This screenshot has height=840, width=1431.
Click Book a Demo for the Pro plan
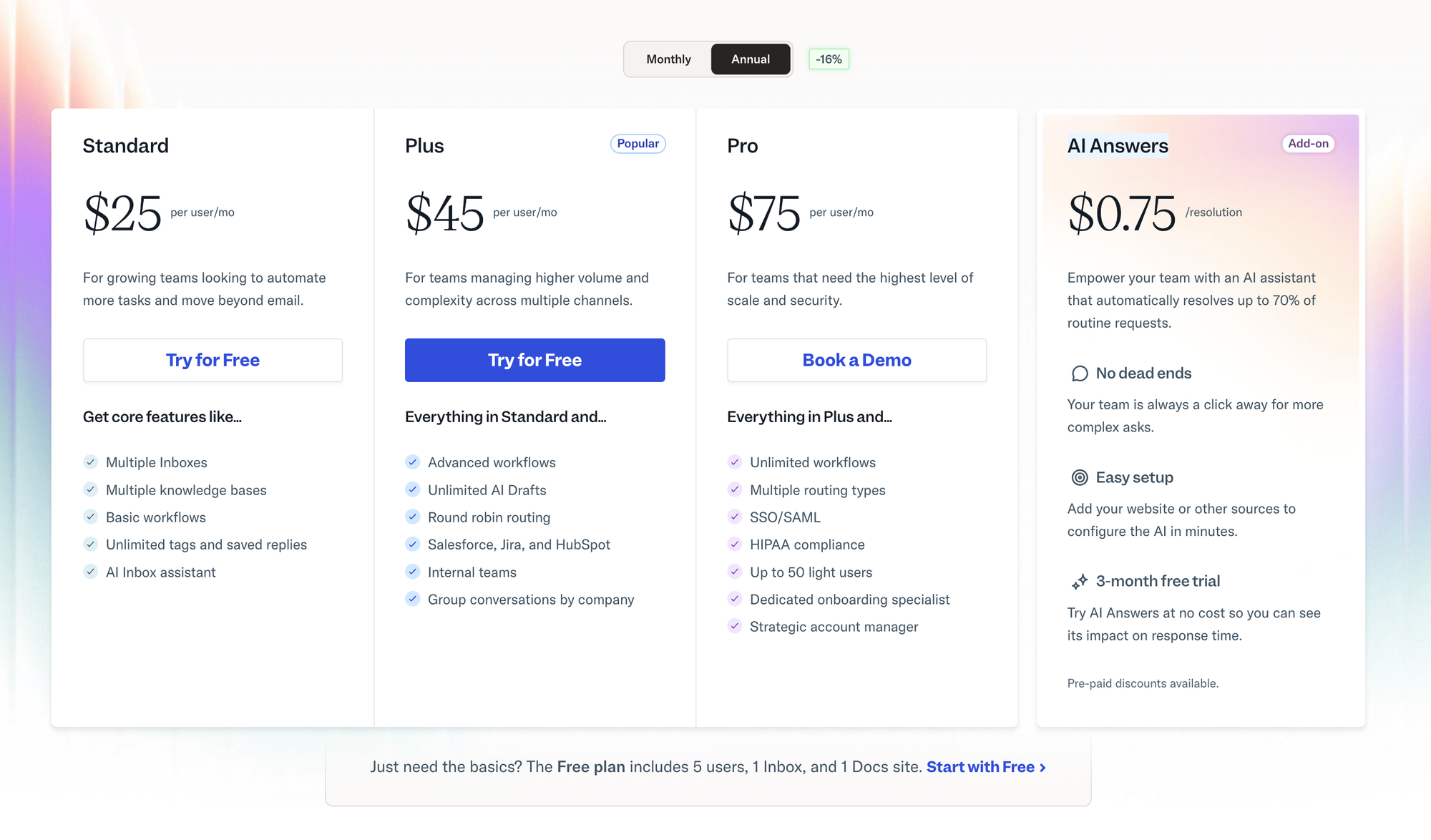tap(856, 360)
